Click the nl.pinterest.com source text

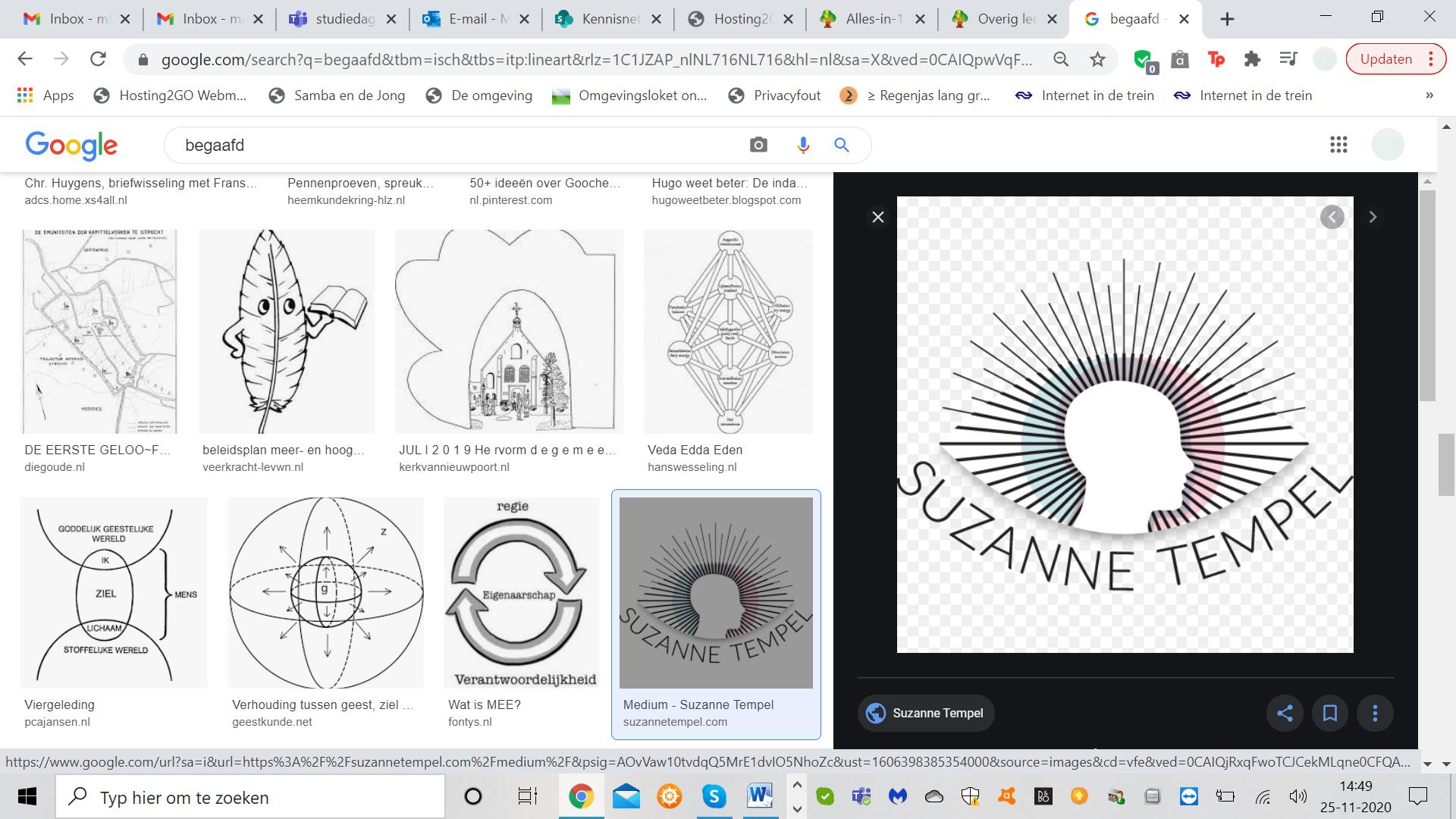tap(511, 200)
